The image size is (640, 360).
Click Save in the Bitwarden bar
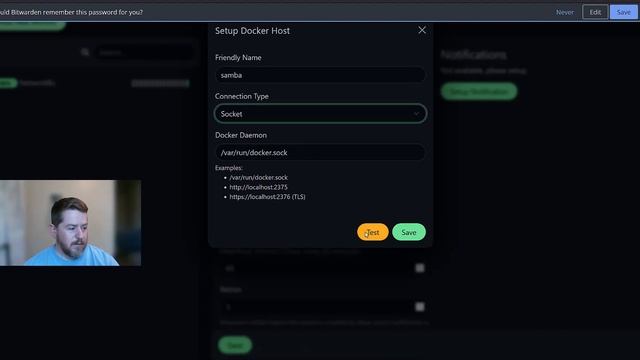pyautogui.click(x=624, y=12)
